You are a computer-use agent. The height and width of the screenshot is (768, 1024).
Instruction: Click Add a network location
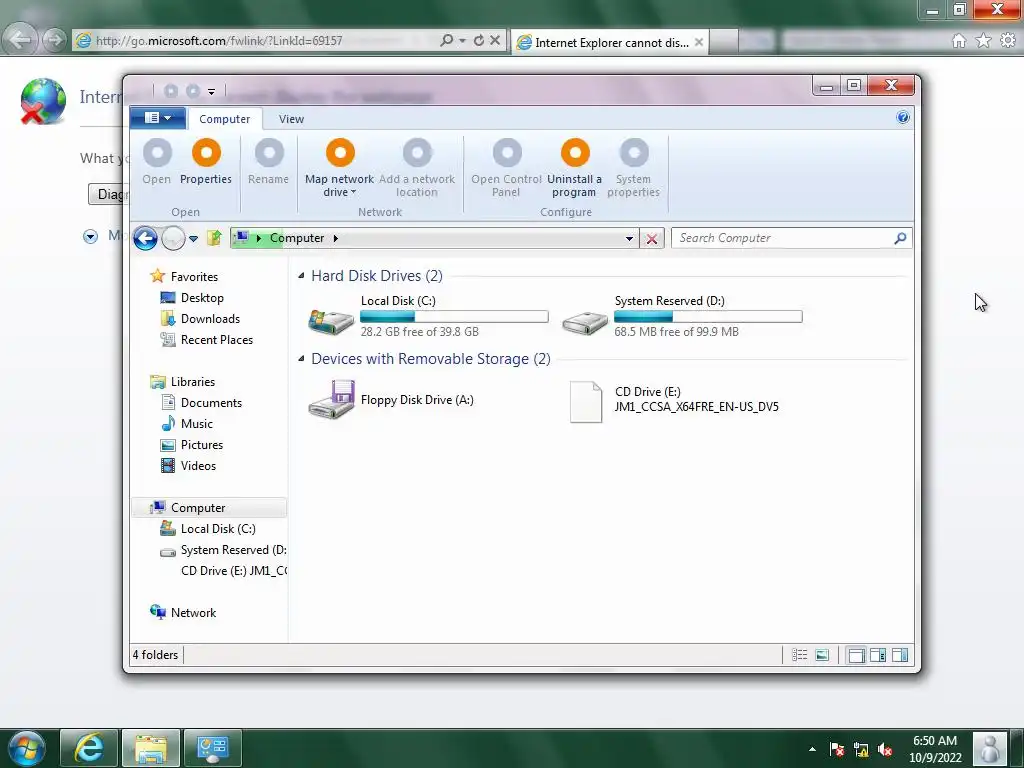[417, 168]
